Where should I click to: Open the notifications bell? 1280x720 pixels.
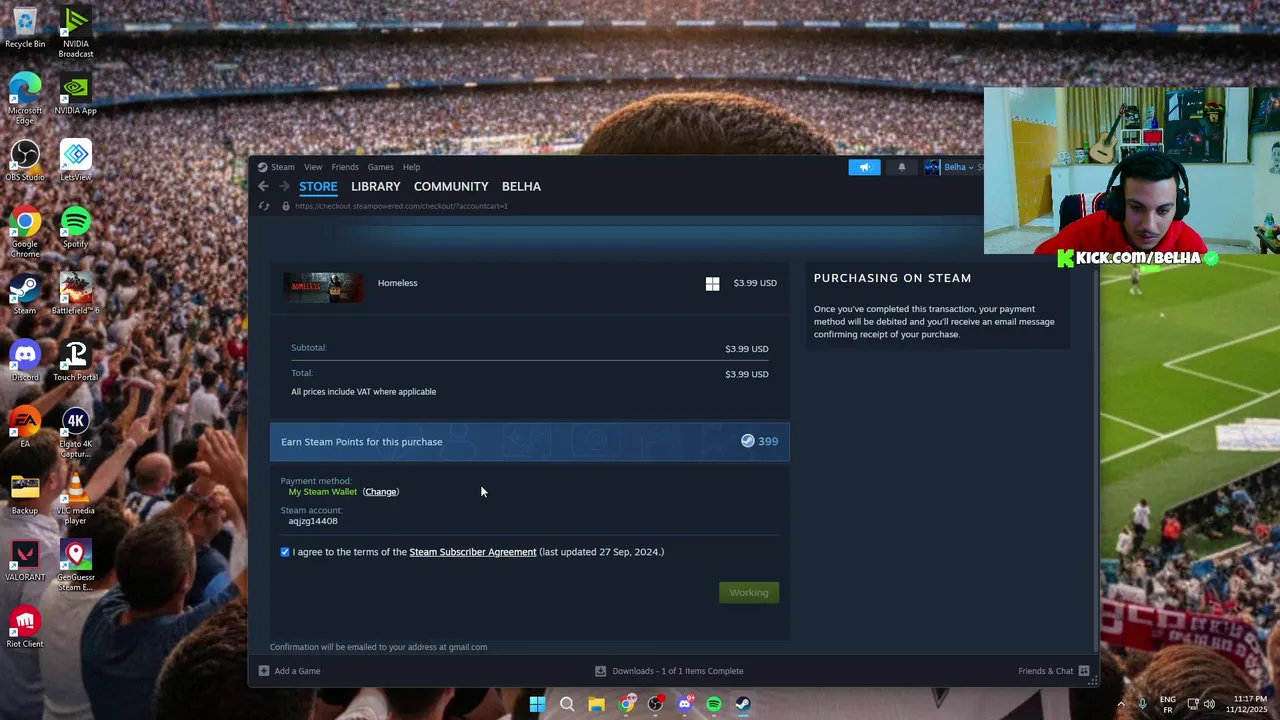901,167
